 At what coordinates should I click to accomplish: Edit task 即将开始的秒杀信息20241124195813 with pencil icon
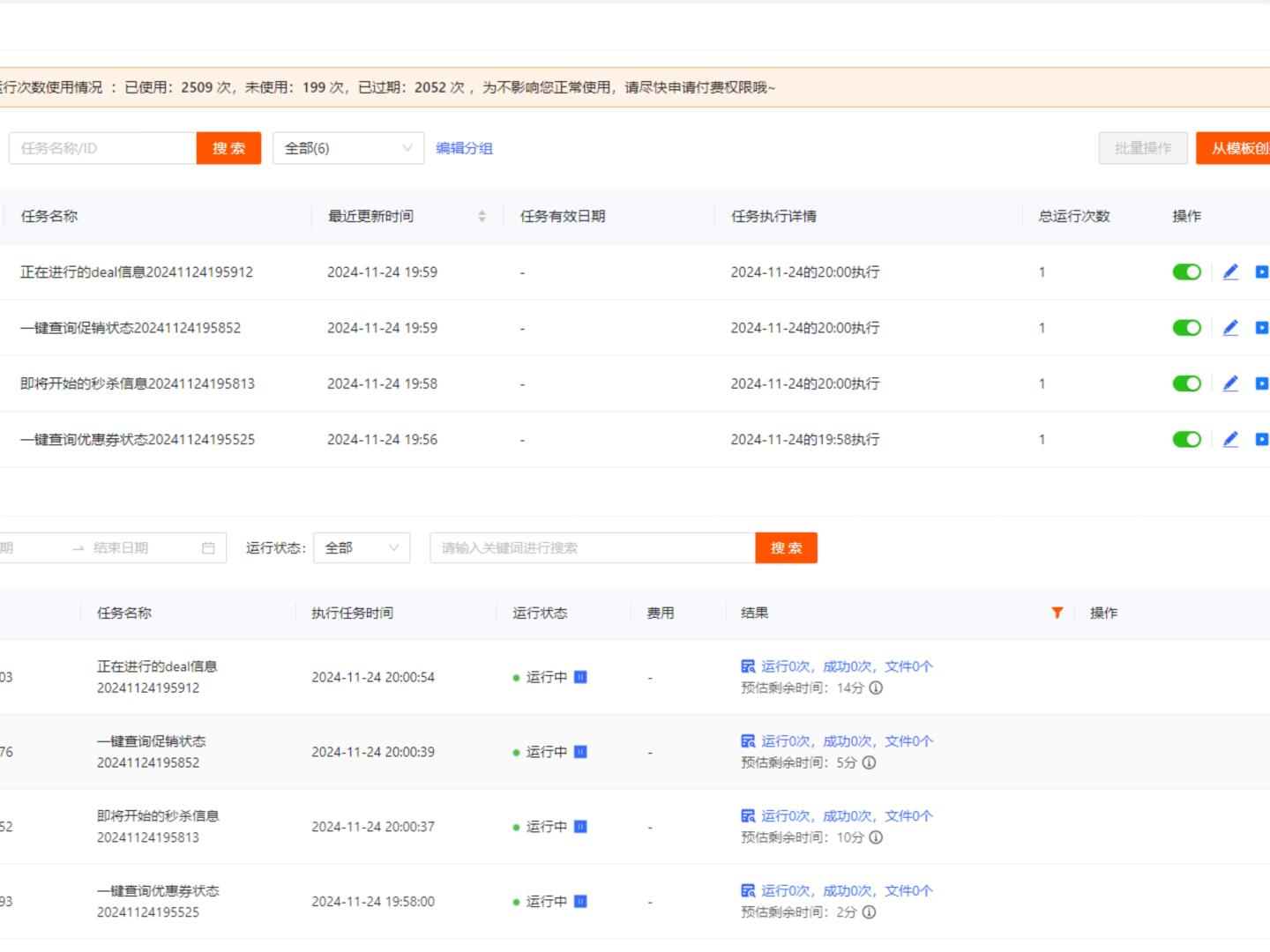tap(1230, 383)
